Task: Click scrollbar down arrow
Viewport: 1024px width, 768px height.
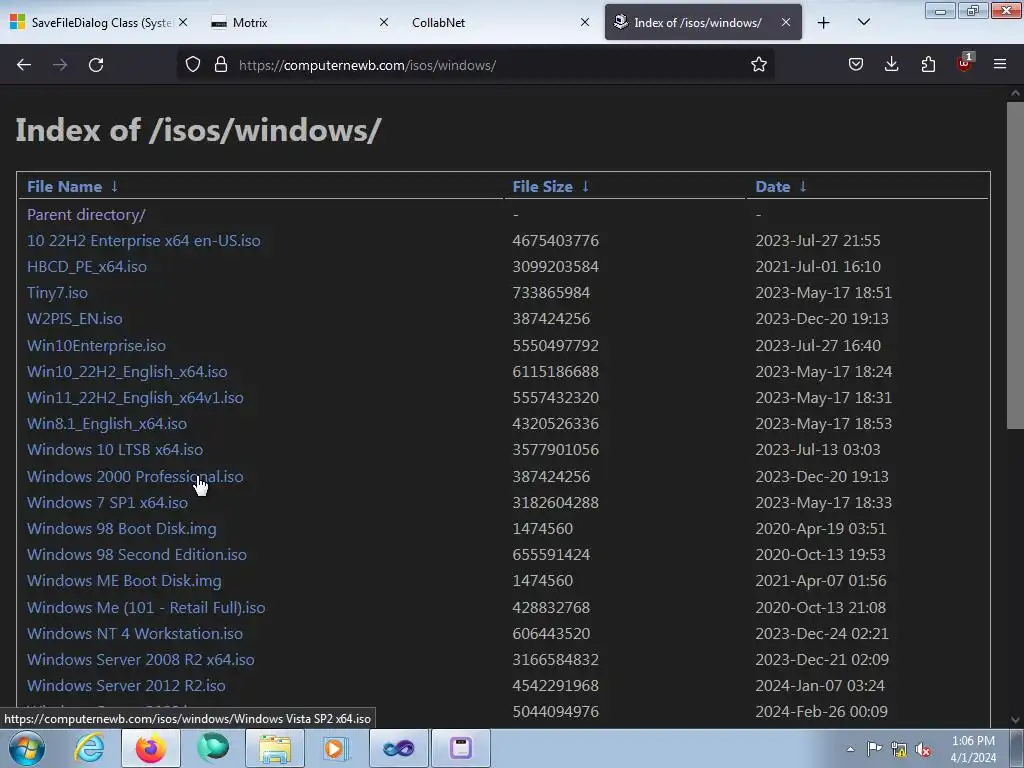Action: tap(1015, 720)
